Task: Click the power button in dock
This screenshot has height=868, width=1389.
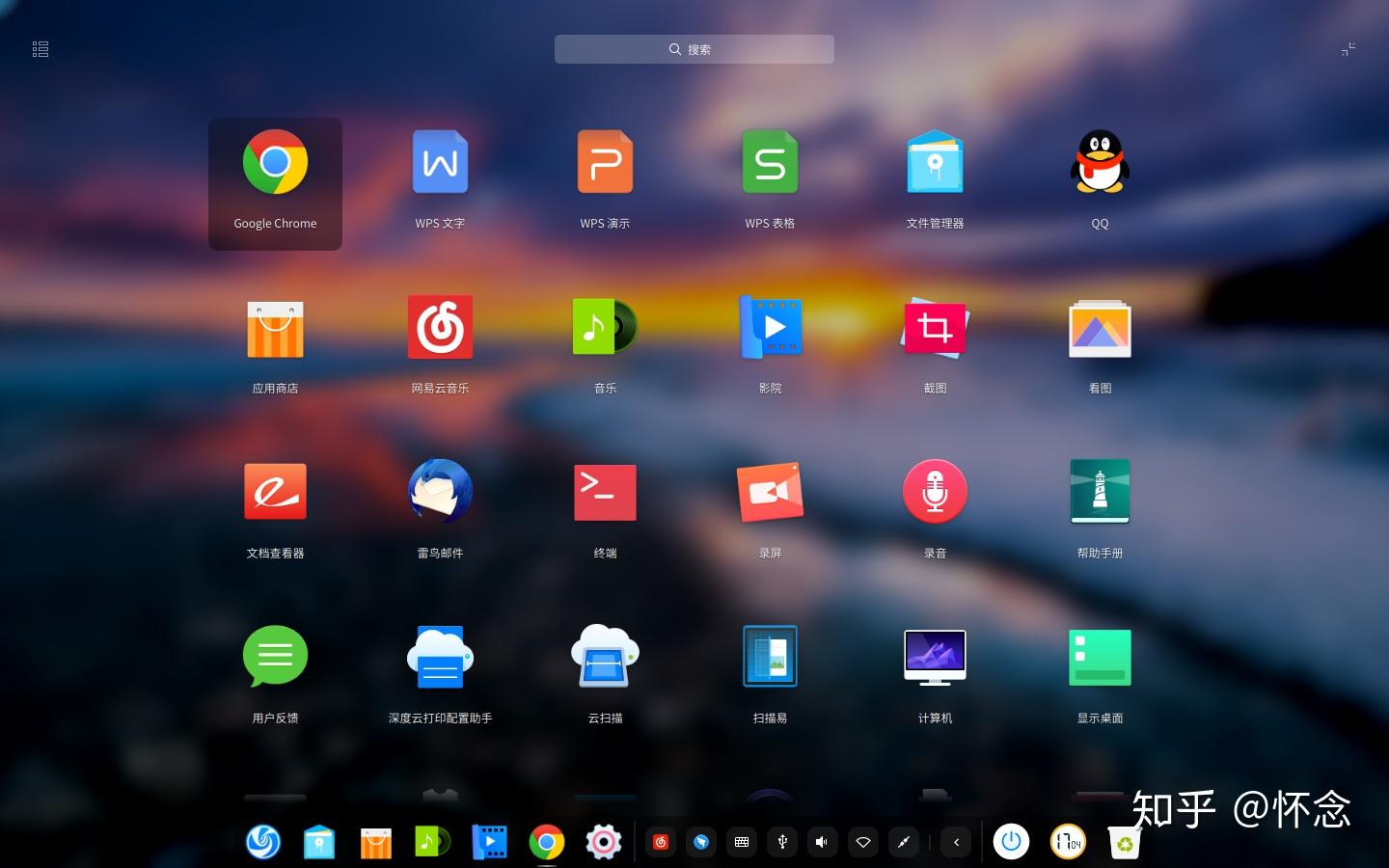Action: click(1011, 842)
